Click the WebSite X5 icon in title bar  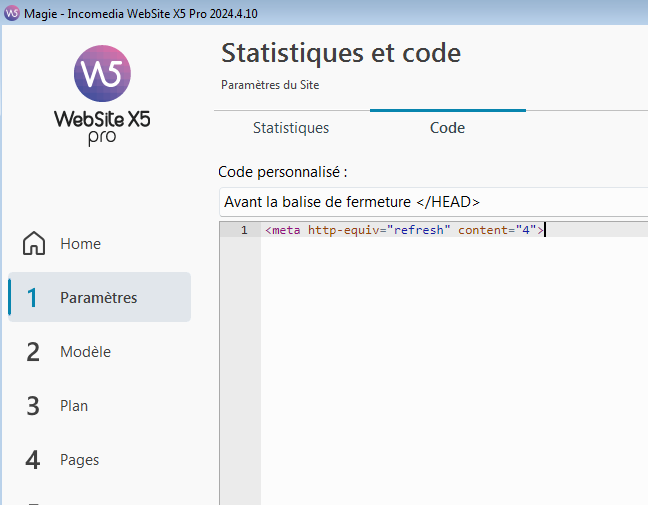click(x=11, y=11)
